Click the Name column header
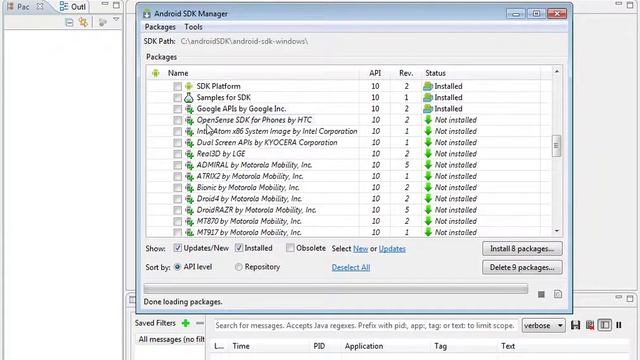This screenshot has width=640, height=360. 178,73
